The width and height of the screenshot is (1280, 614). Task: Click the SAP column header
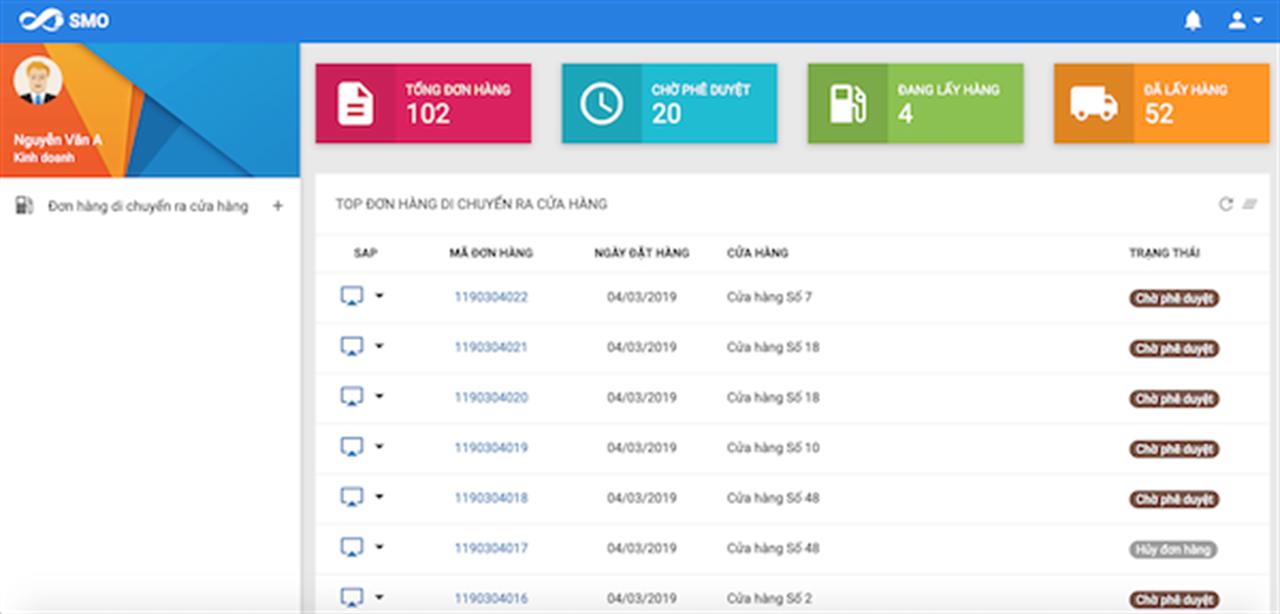point(366,253)
